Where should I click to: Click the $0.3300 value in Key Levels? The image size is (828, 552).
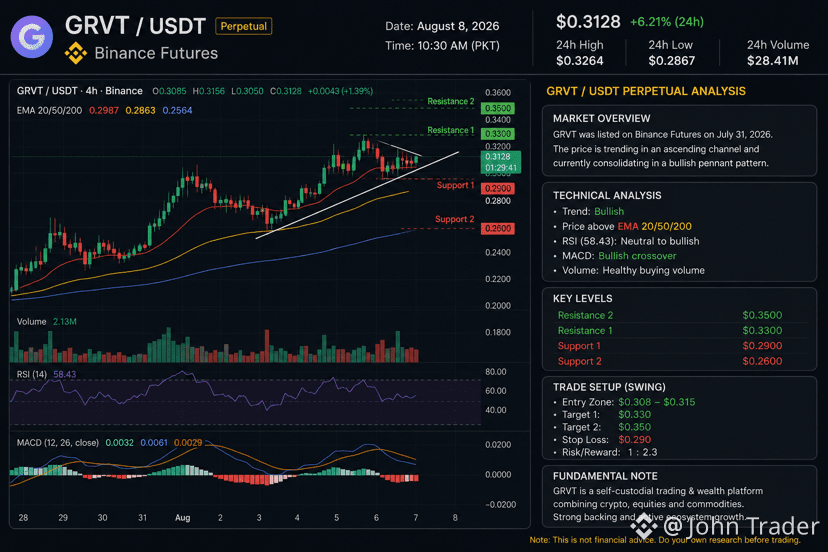(x=762, y=330)
